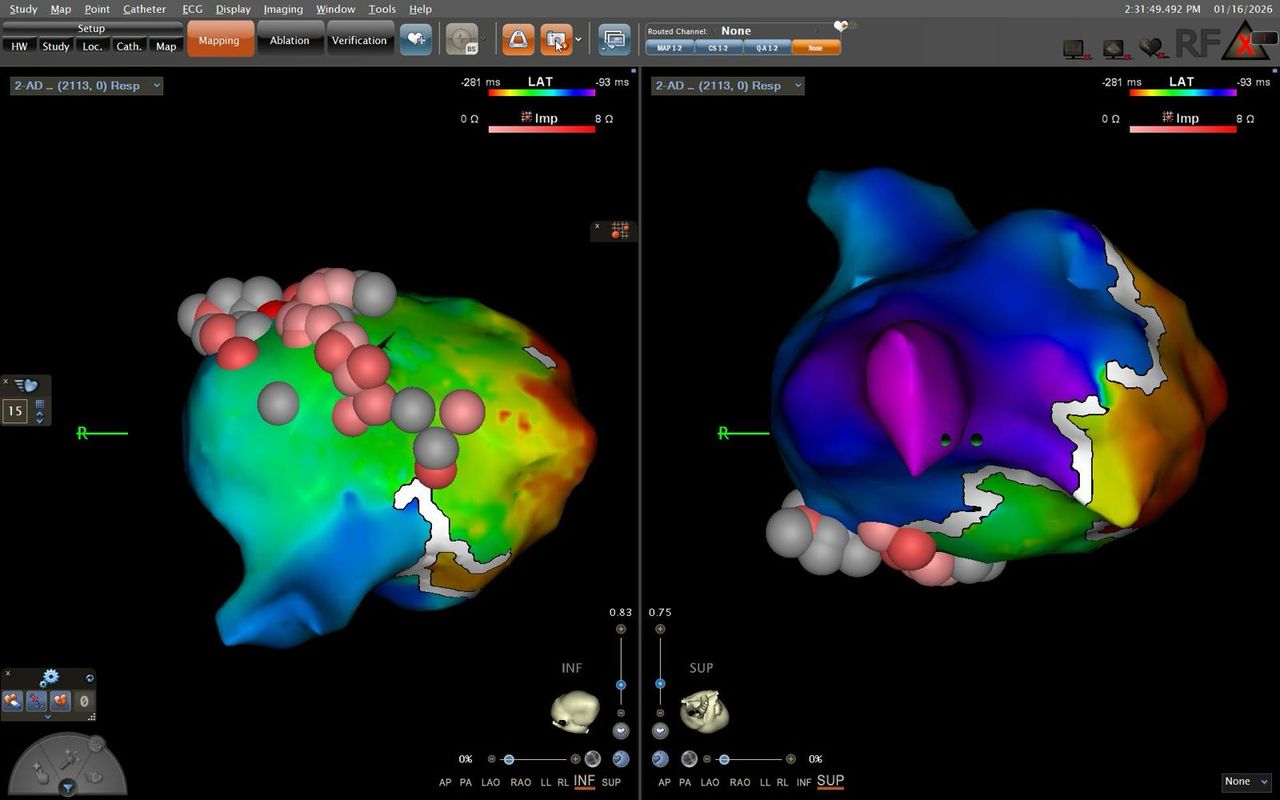1280x800 pixels.
Task: Toggle MAP 1-2 routed channel
Action: tap(669, 47)
